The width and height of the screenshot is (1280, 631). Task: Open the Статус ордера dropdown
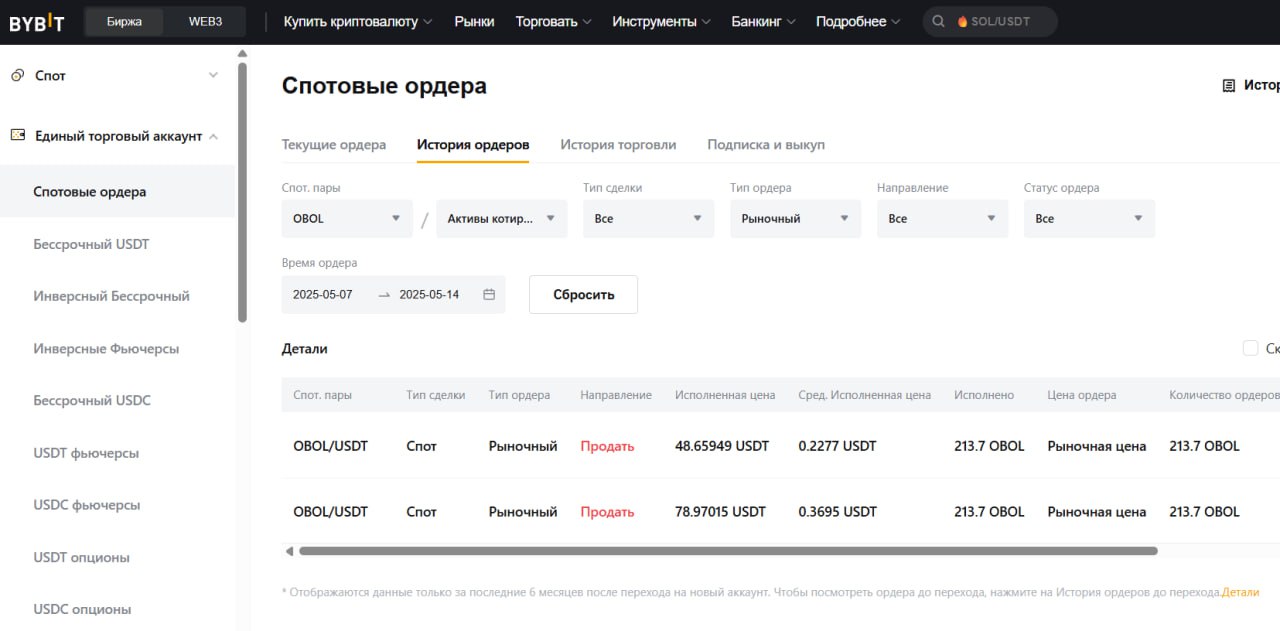[1089, 218]
